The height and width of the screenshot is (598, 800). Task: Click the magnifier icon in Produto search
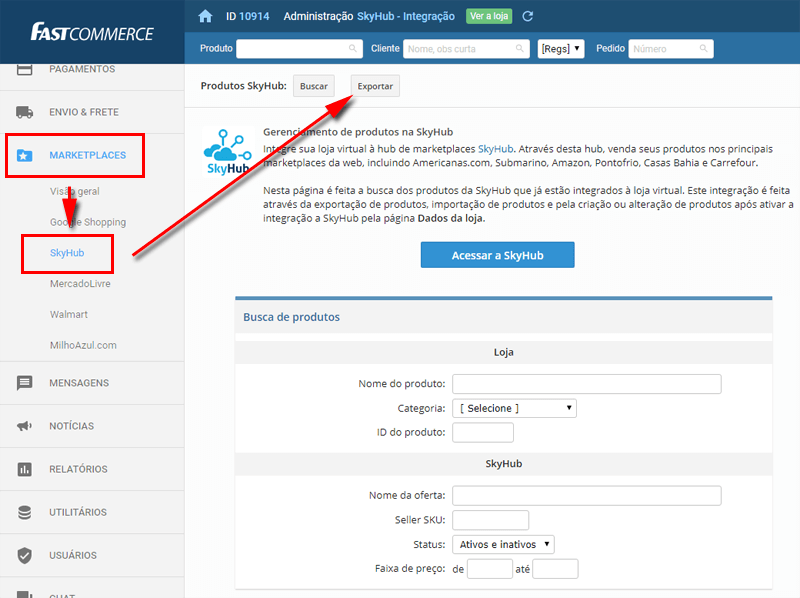tap(353, 48)
